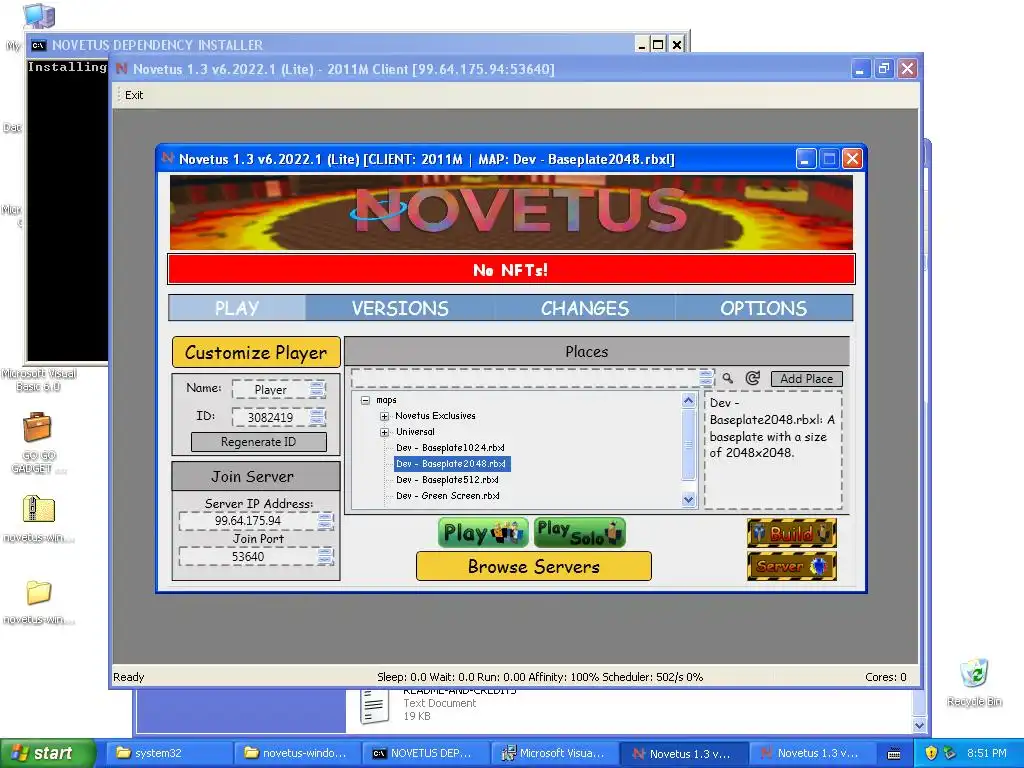Click the Build button
The height and width of the screenshot is (768, 1024).
pyautogui.click(x=792, y=533)
